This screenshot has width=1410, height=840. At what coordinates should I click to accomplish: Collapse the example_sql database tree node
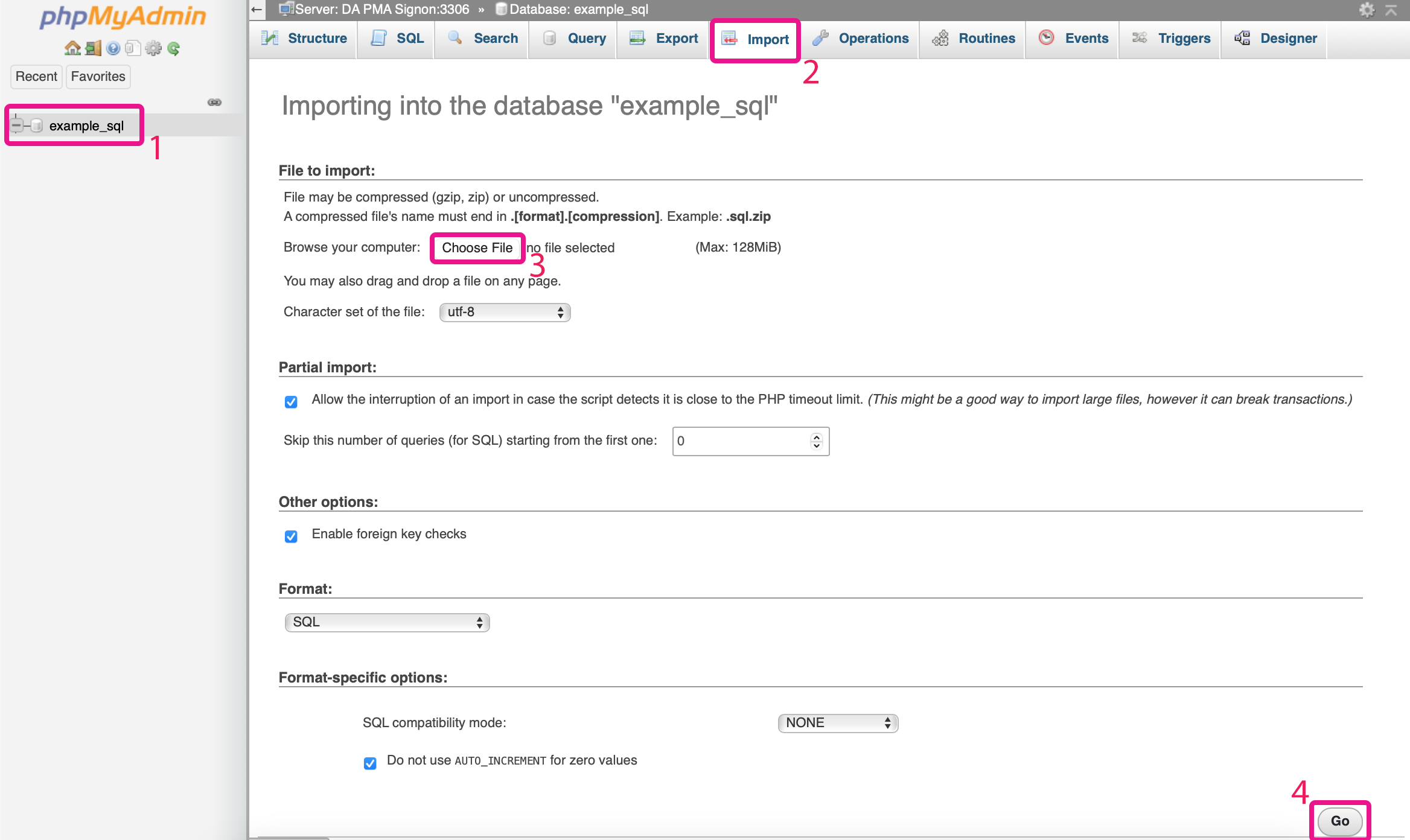click(16, 126)
